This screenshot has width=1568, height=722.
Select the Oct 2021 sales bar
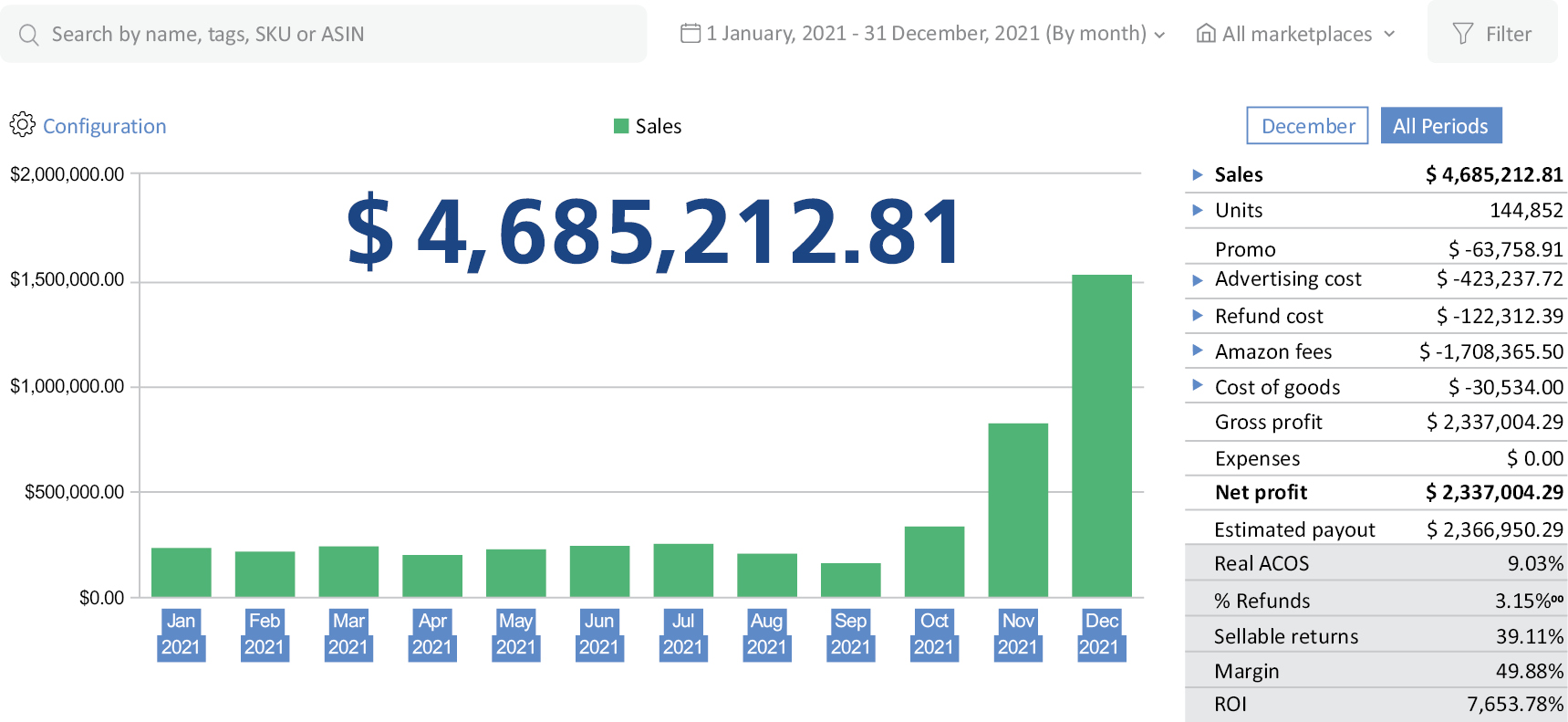tap(934, 561)
